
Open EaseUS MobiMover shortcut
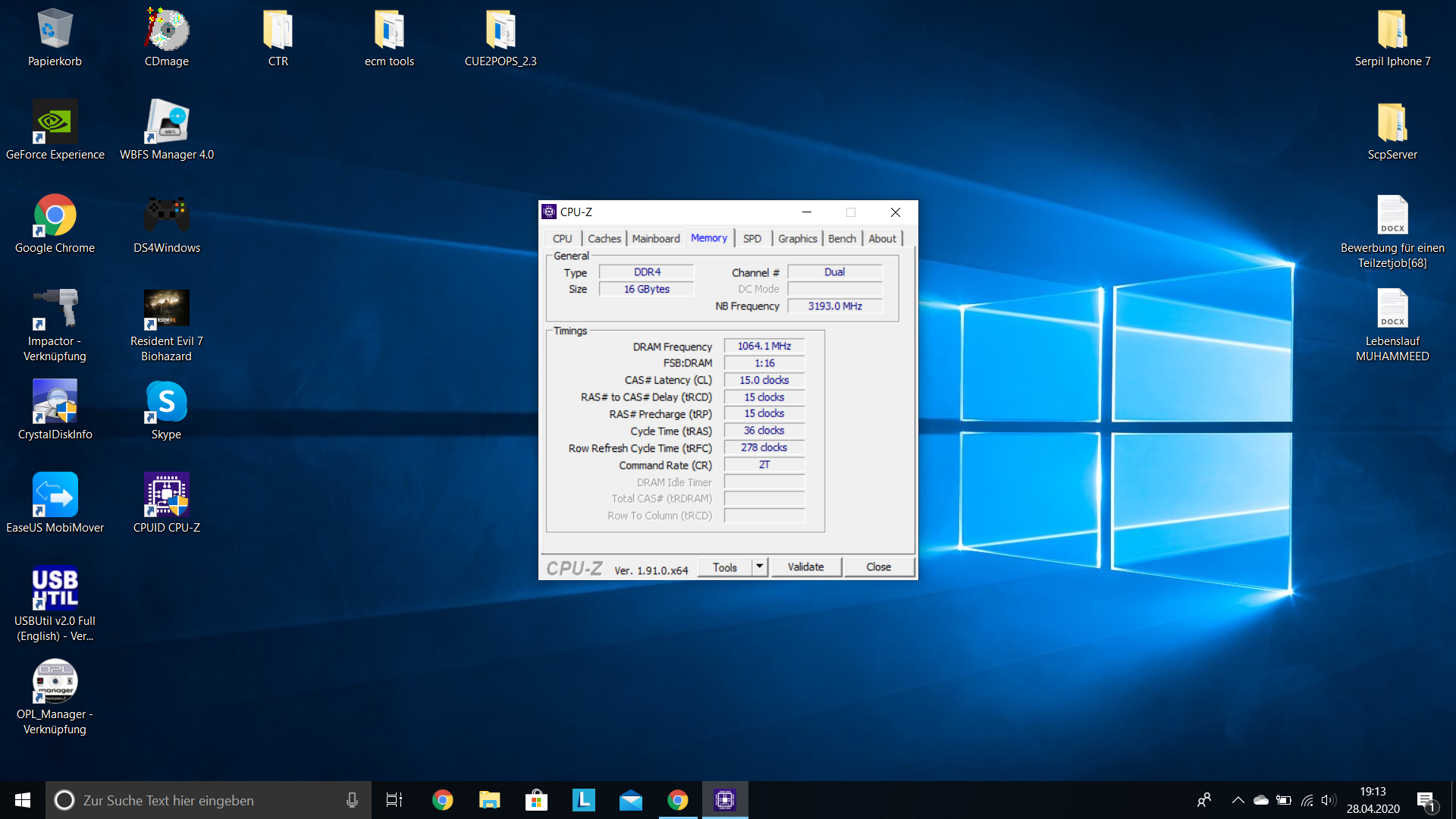tap(55, 495)
